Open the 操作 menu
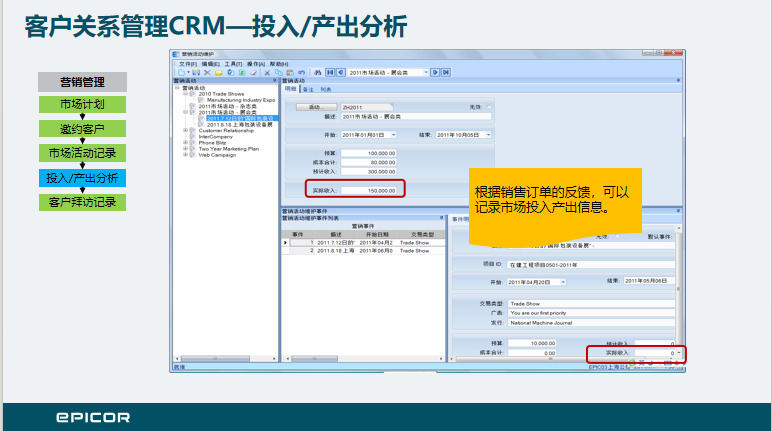 tap(256, 64)
